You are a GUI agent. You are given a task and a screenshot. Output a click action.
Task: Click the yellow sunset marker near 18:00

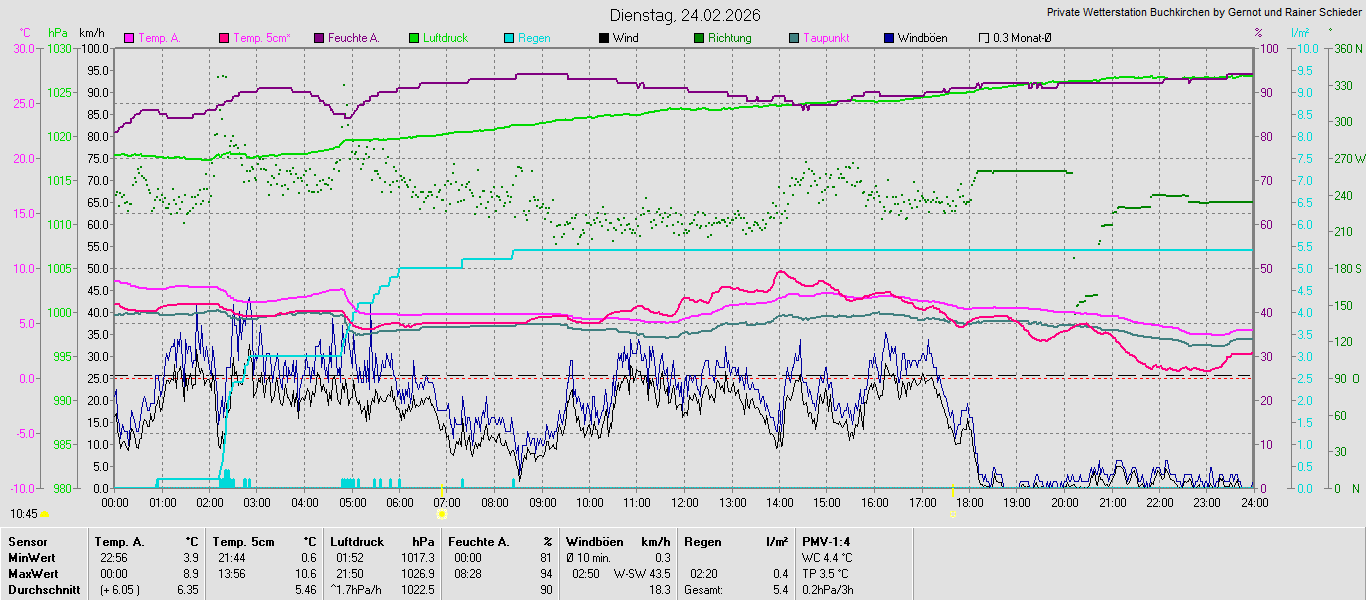tap(952, 514)
